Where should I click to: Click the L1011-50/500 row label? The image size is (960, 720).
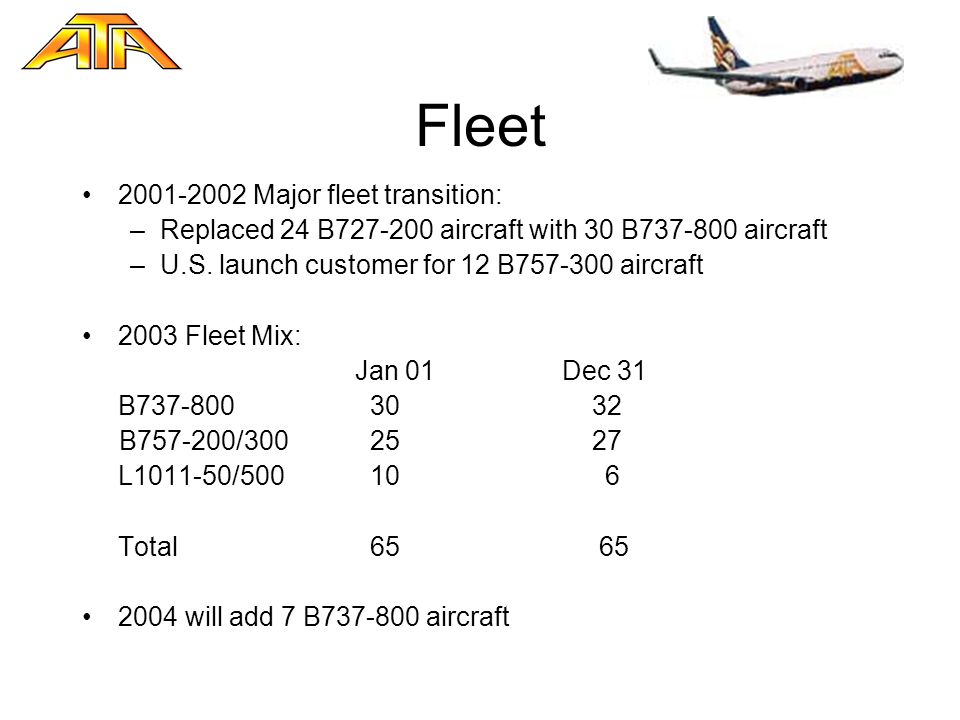coord(201,475)
